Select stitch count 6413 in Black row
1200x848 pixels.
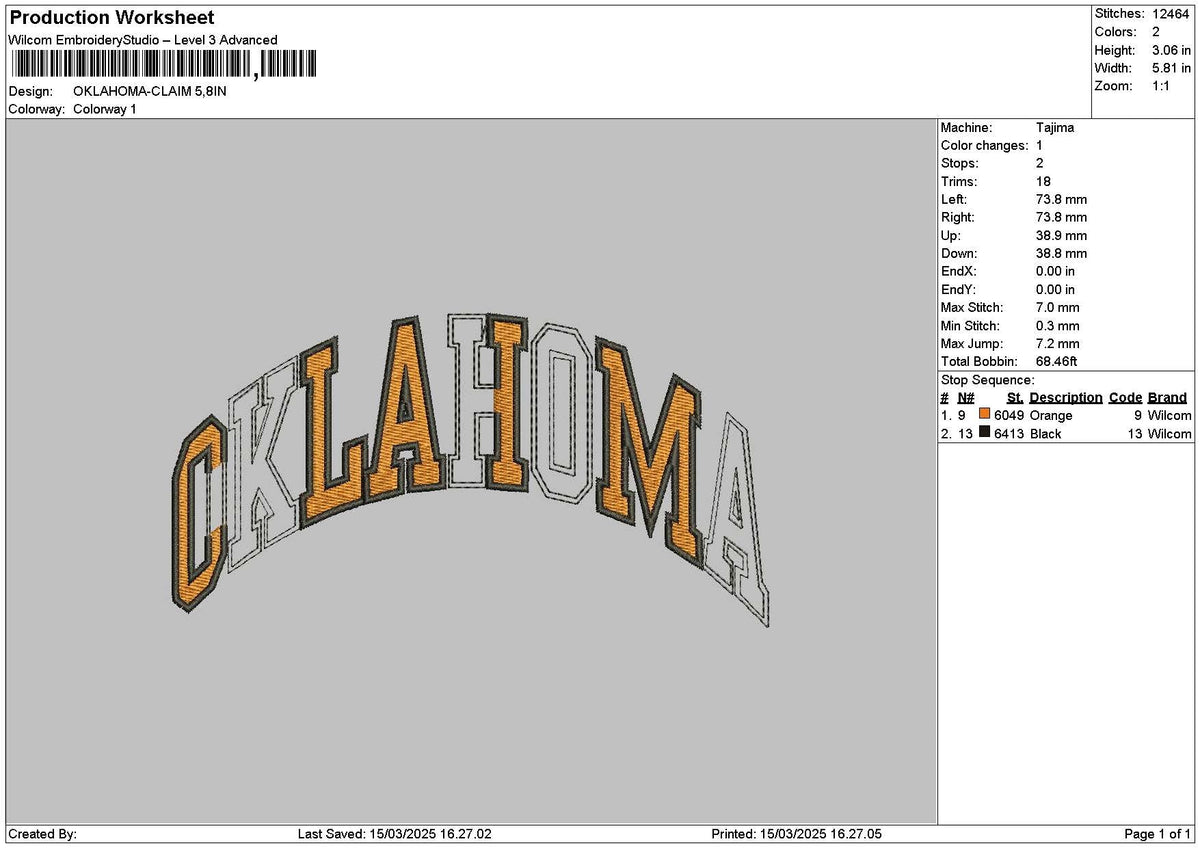point(1009,434)
